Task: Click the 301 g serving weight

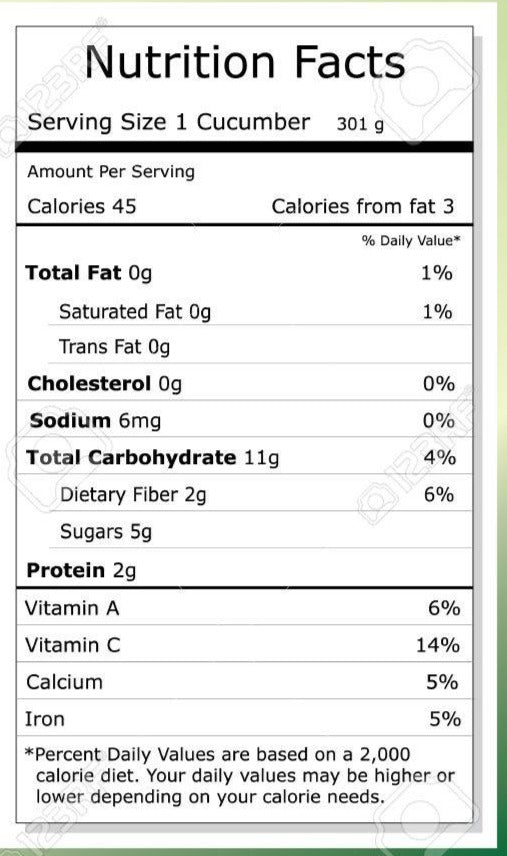Action: point(360,124)
